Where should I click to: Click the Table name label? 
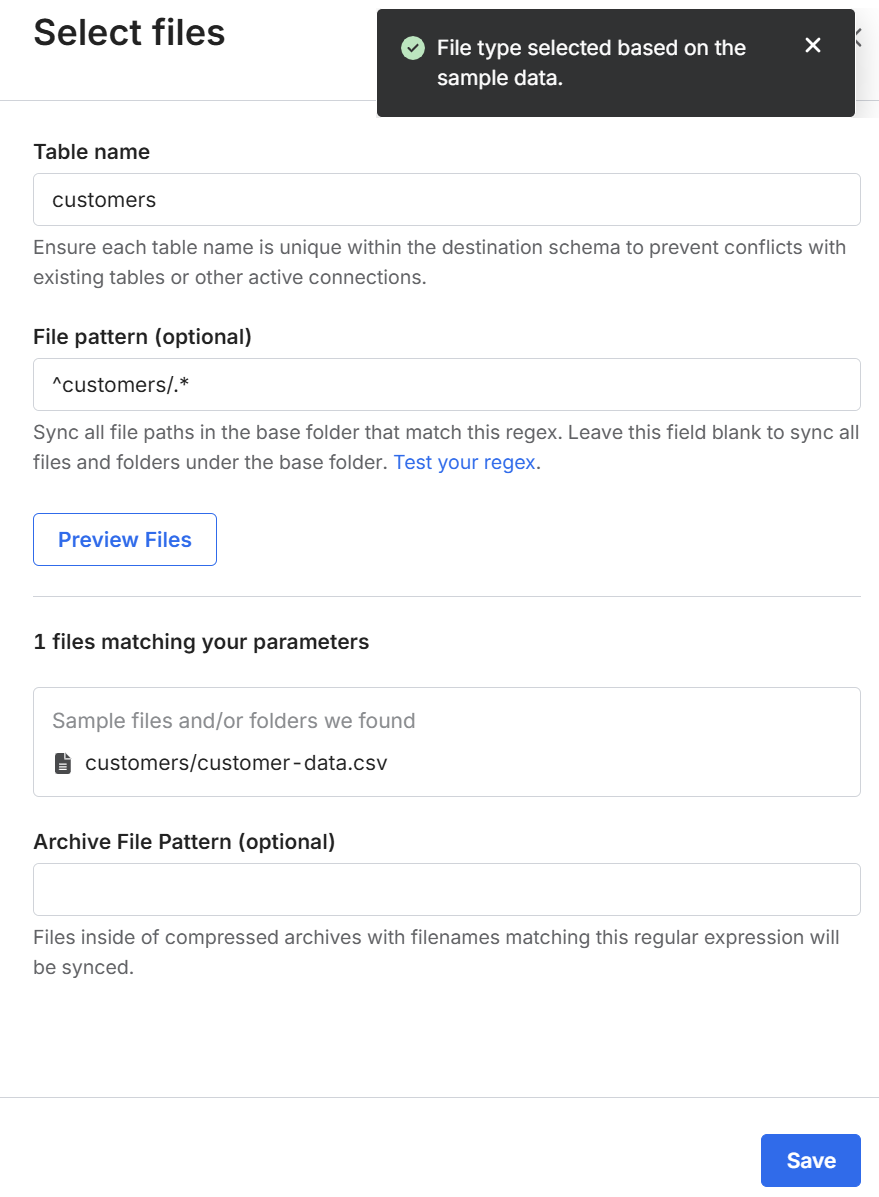tap(91, 152)
